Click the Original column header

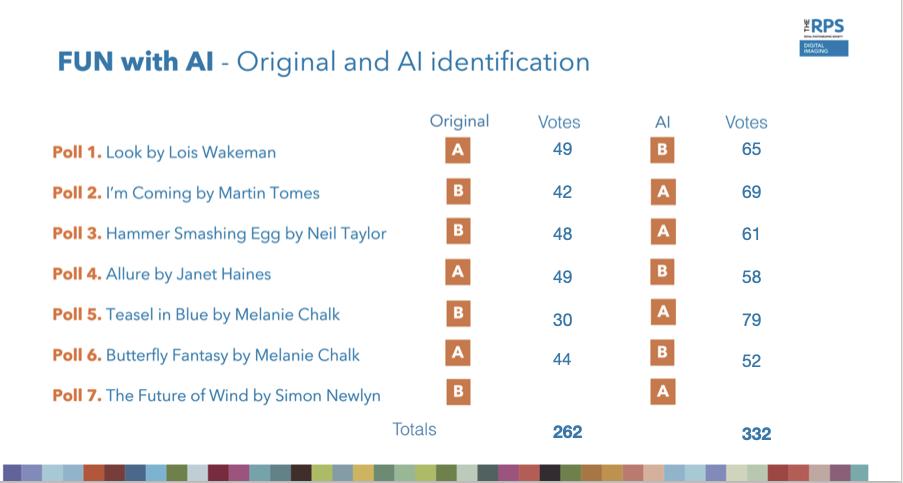[459, 121]
